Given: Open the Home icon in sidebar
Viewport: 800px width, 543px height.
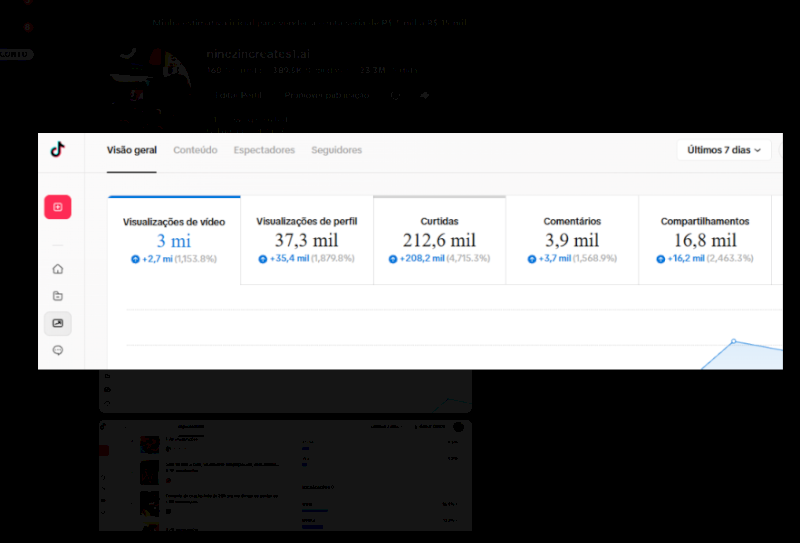Looking at the screenshot, I should coord(58,269).
